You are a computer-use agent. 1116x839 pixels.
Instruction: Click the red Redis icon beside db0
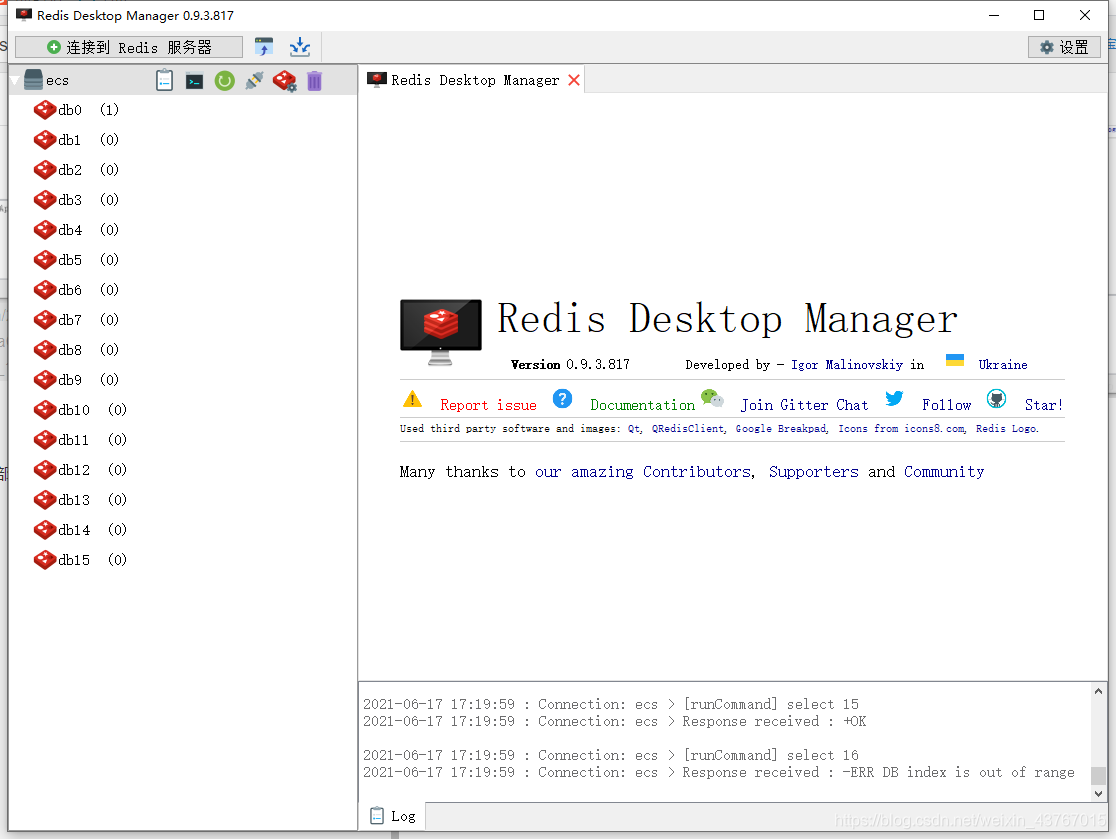point(45,110)
